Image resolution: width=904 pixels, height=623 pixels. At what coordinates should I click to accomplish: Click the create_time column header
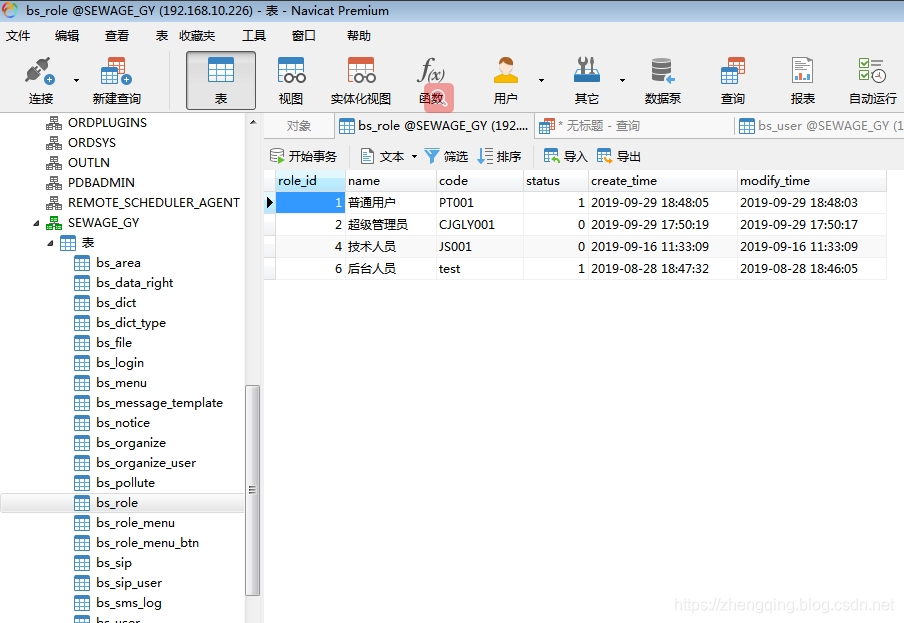[663, 181]
